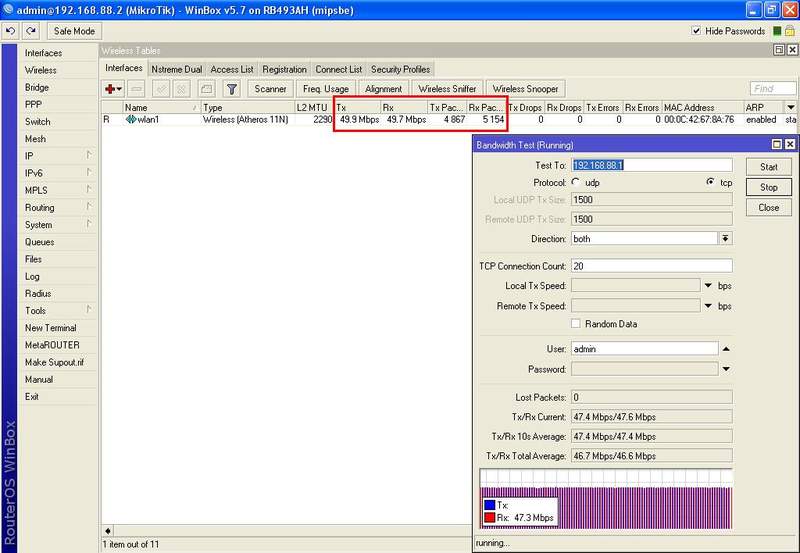Open the MetaROUTER menu item
This screenshot has height=553, width=800.
pos(58,345)
